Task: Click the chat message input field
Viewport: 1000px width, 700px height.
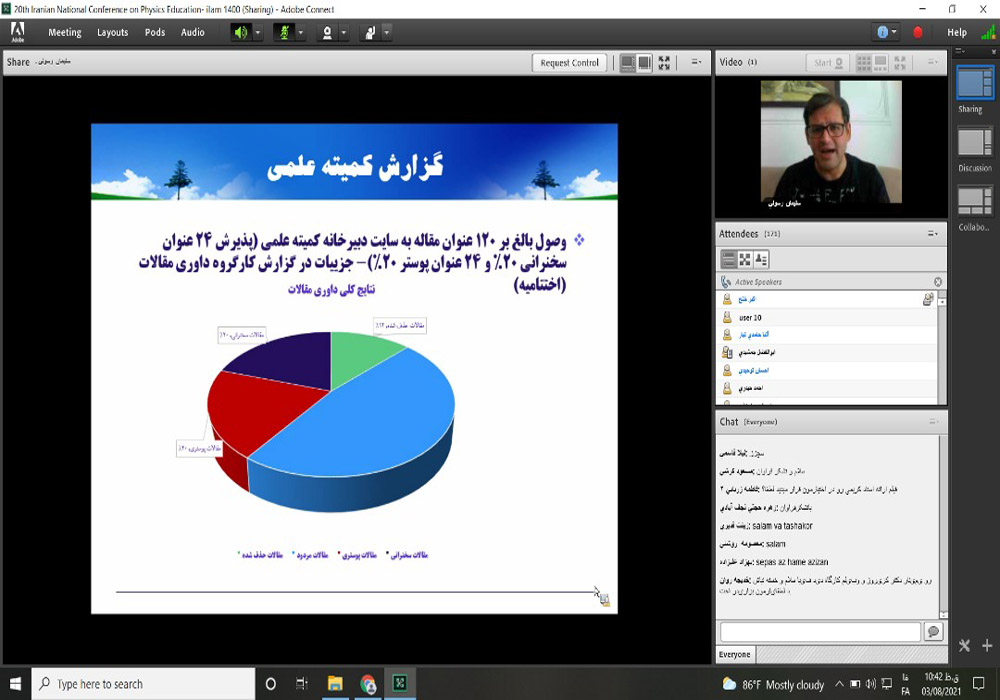Action: (820, 632)
